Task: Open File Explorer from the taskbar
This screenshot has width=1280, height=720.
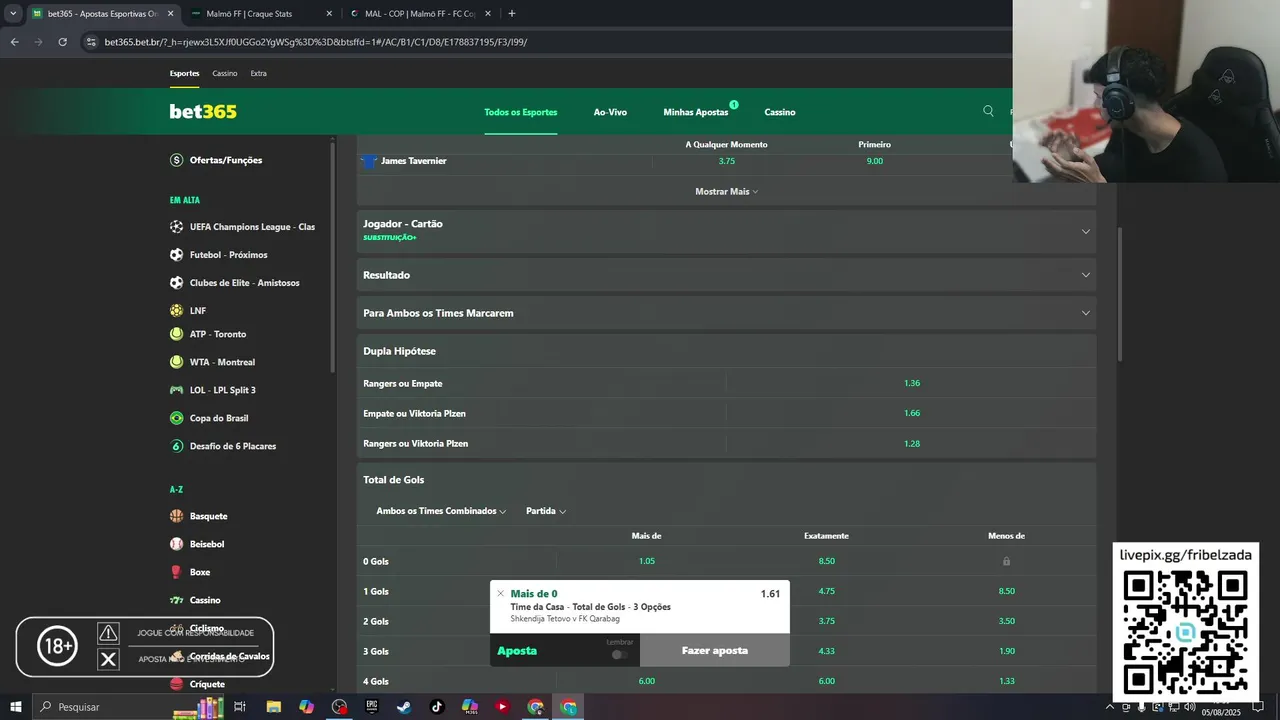Action: click(273, 707)
